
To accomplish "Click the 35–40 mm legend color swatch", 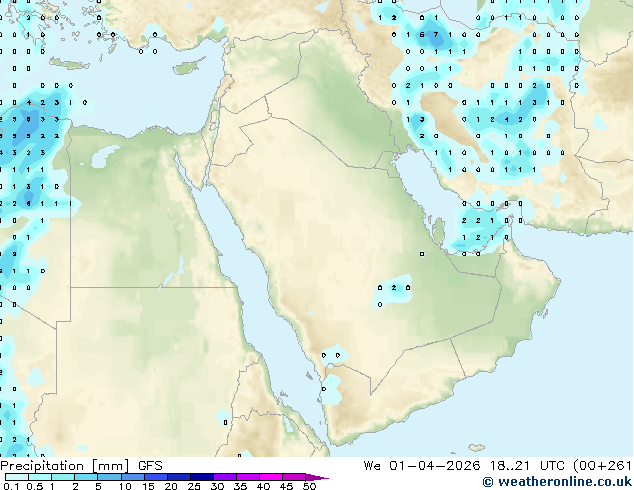I will 248,477.
